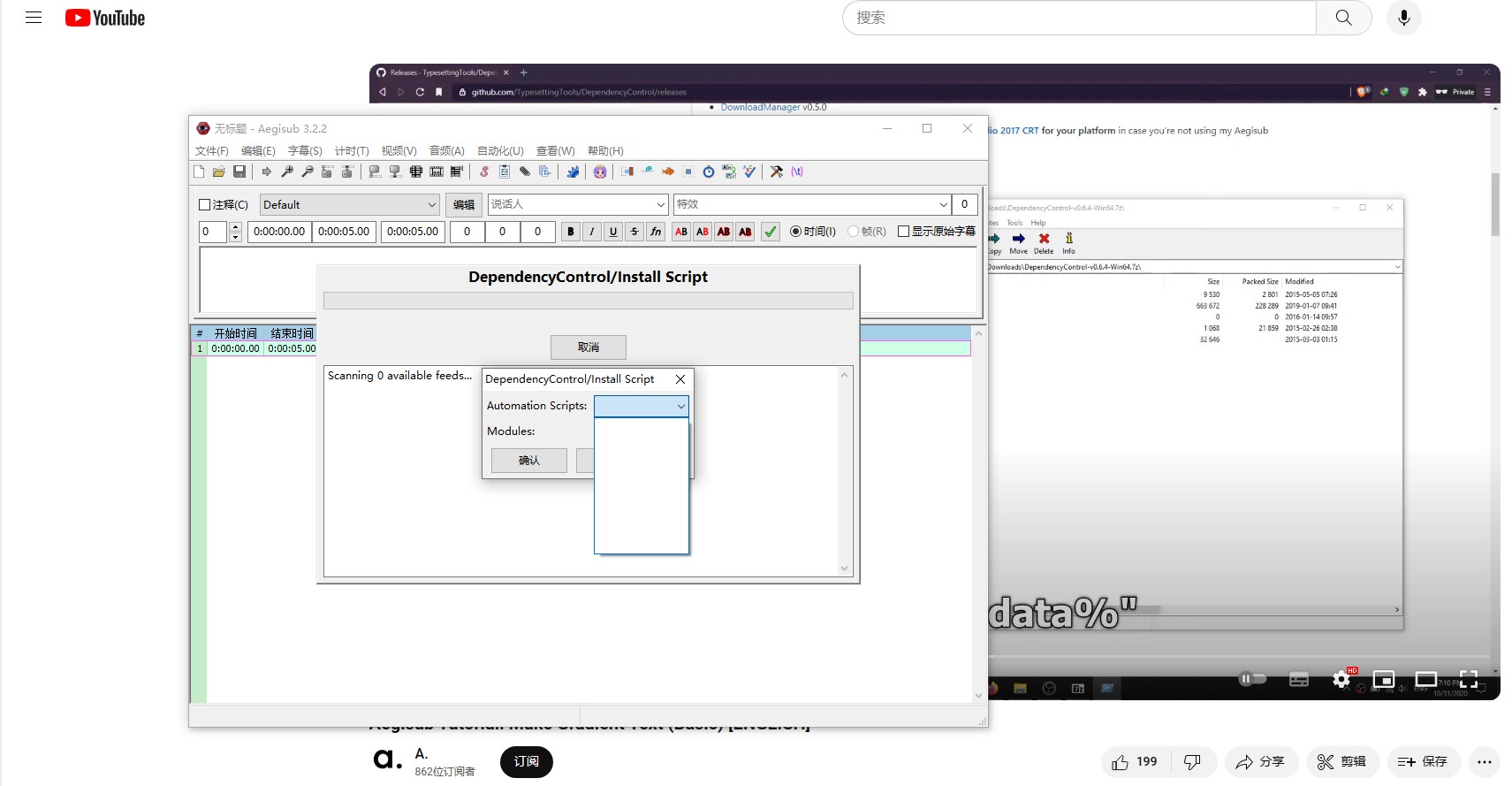The height and width of the screenshot is (786, 1512).
Task: Click the 分享 share button
Action: (x=1261, y=762)
